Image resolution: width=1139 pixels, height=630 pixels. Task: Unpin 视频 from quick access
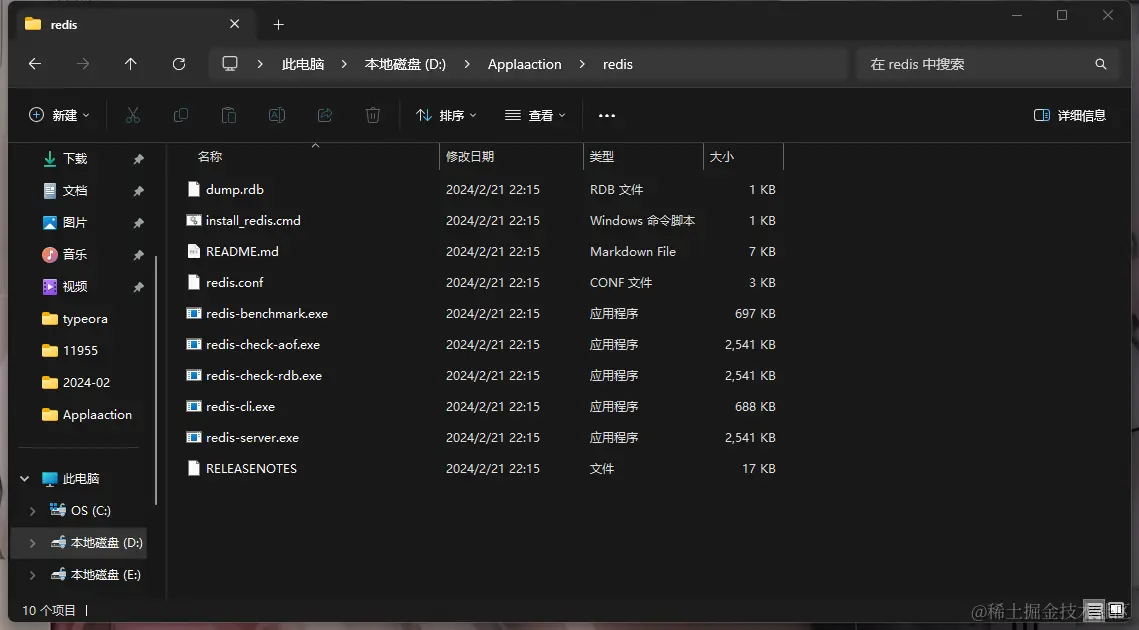coord(138,287)
